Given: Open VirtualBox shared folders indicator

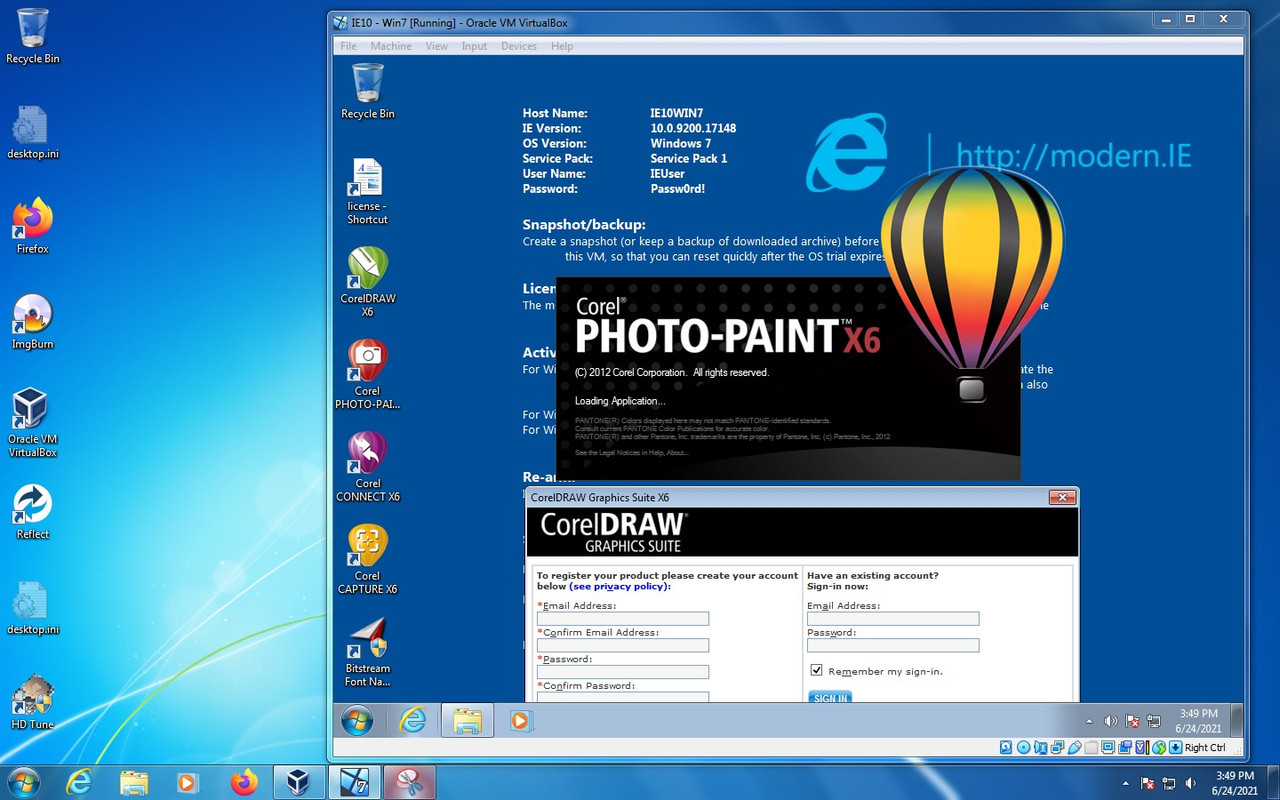Looking at the screenshot, I should coord(1091,747).
